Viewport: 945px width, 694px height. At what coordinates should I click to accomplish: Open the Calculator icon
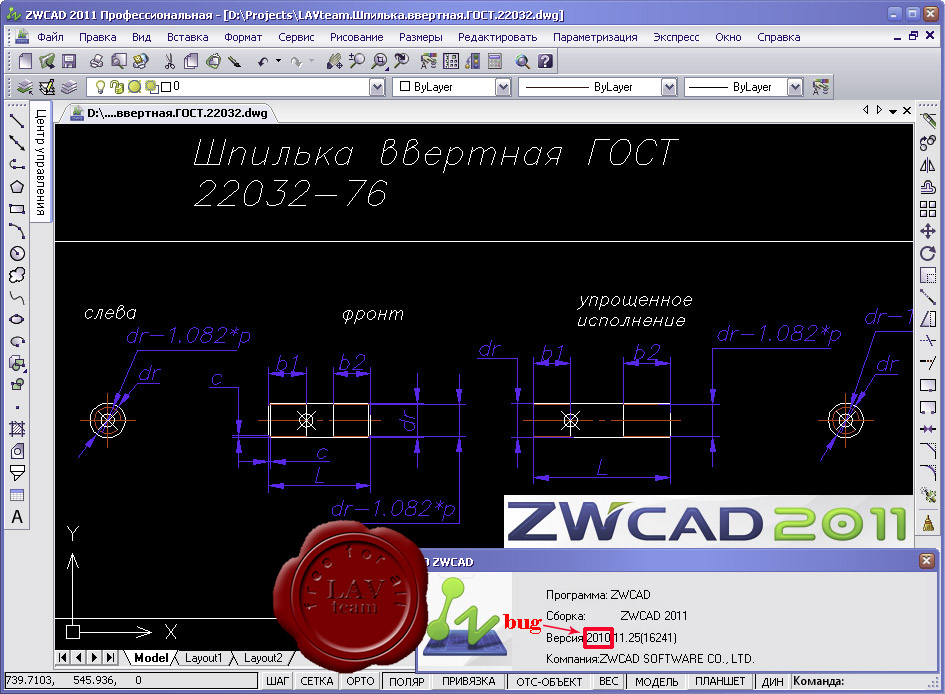click(495, 61)
